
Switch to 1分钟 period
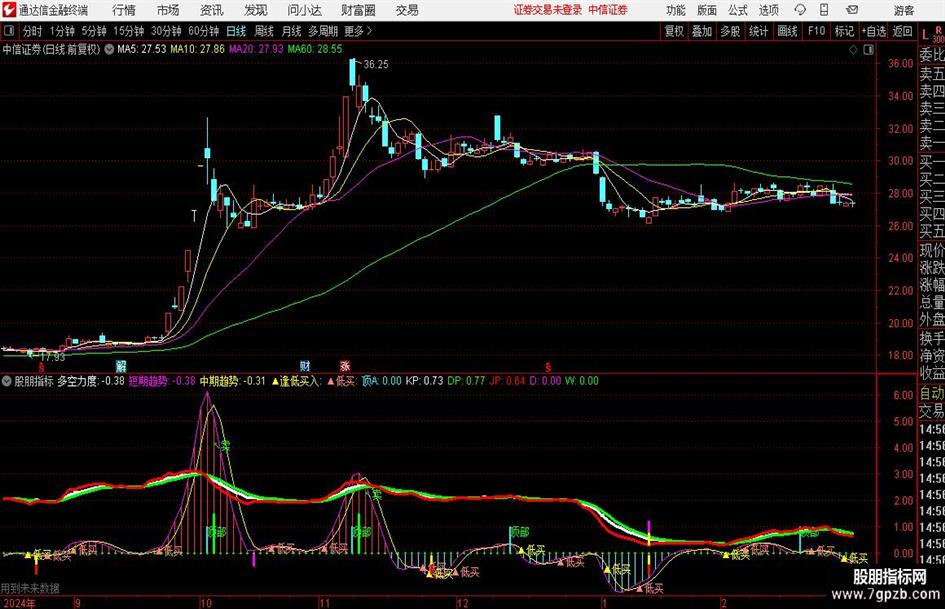(61, 31)
